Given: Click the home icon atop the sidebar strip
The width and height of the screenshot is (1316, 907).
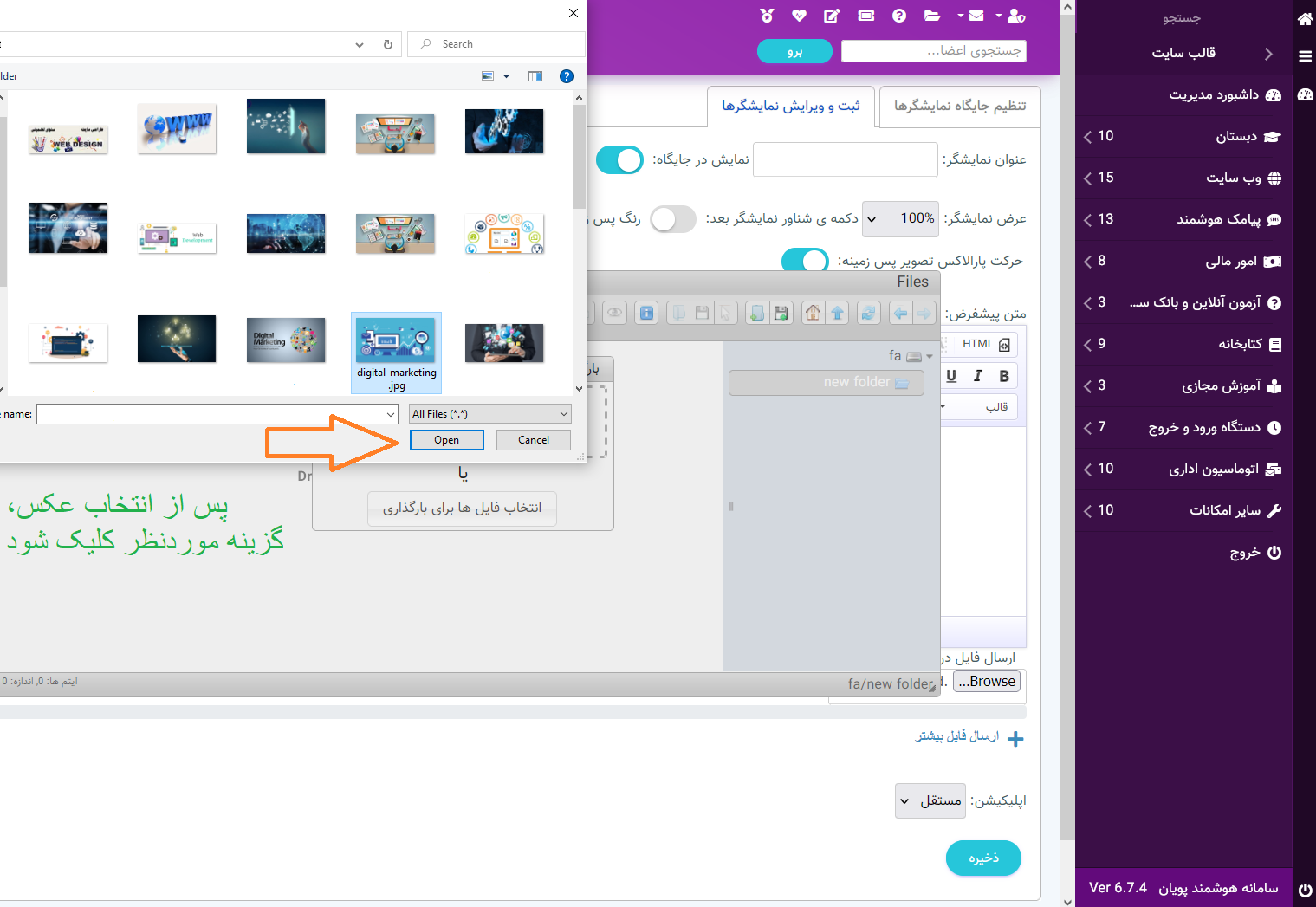Looking at the screenshot, I should click(x=1305, y=18).
